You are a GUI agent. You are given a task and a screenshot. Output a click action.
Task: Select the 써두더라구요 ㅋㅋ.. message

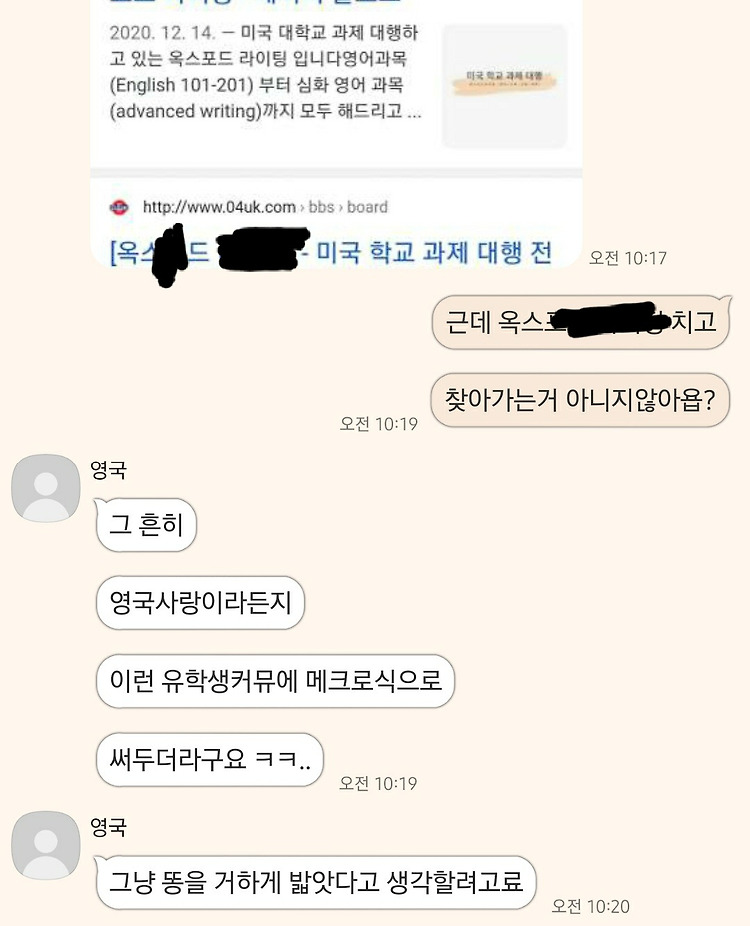pyautogui.click(x=210, y=759)
